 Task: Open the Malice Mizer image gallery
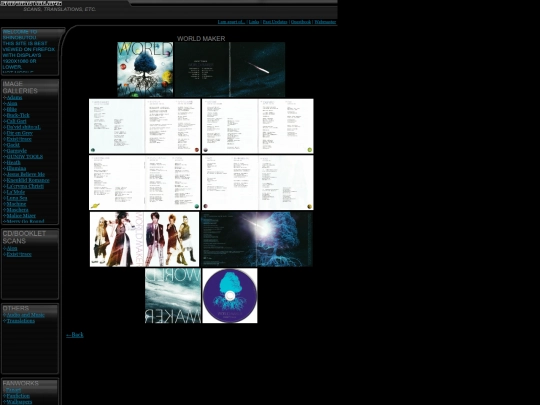(x=21, y=216)
